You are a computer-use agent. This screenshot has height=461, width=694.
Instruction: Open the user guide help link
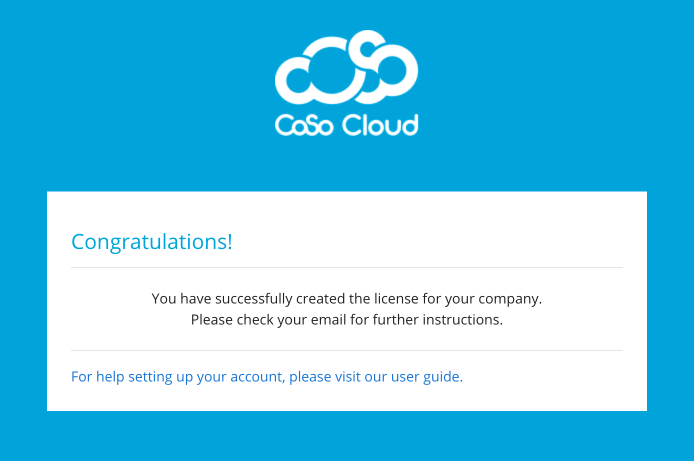[267, 377]
